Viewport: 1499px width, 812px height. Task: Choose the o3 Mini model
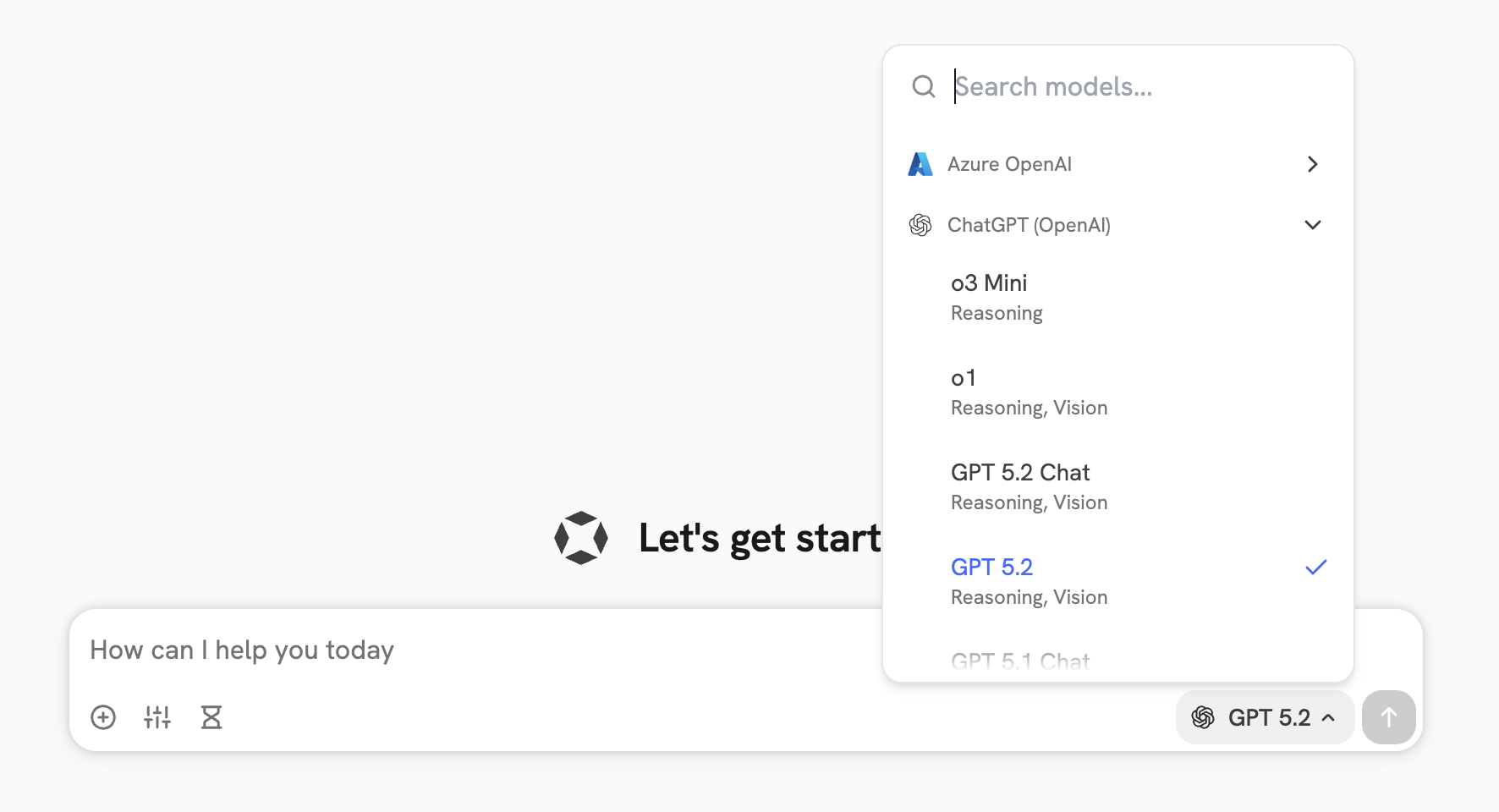click(1117, 297)
